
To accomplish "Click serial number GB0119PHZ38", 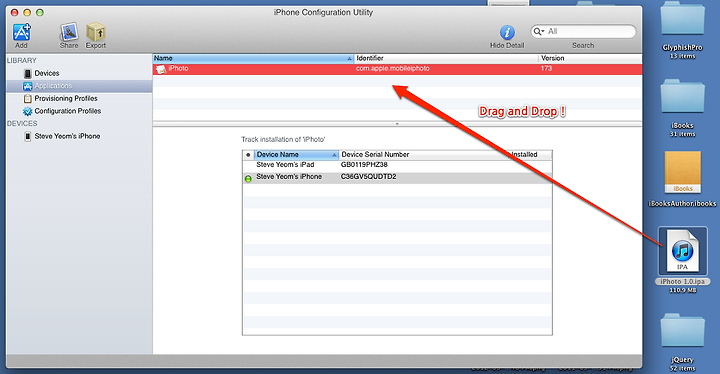I will point(364,164).
